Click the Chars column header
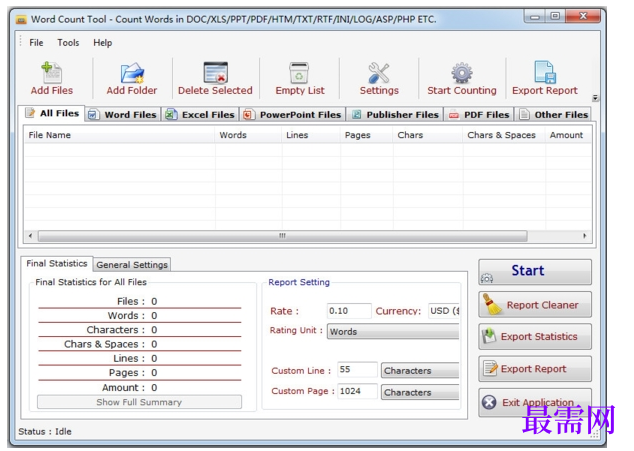The image size is (634, 451). 428,135
